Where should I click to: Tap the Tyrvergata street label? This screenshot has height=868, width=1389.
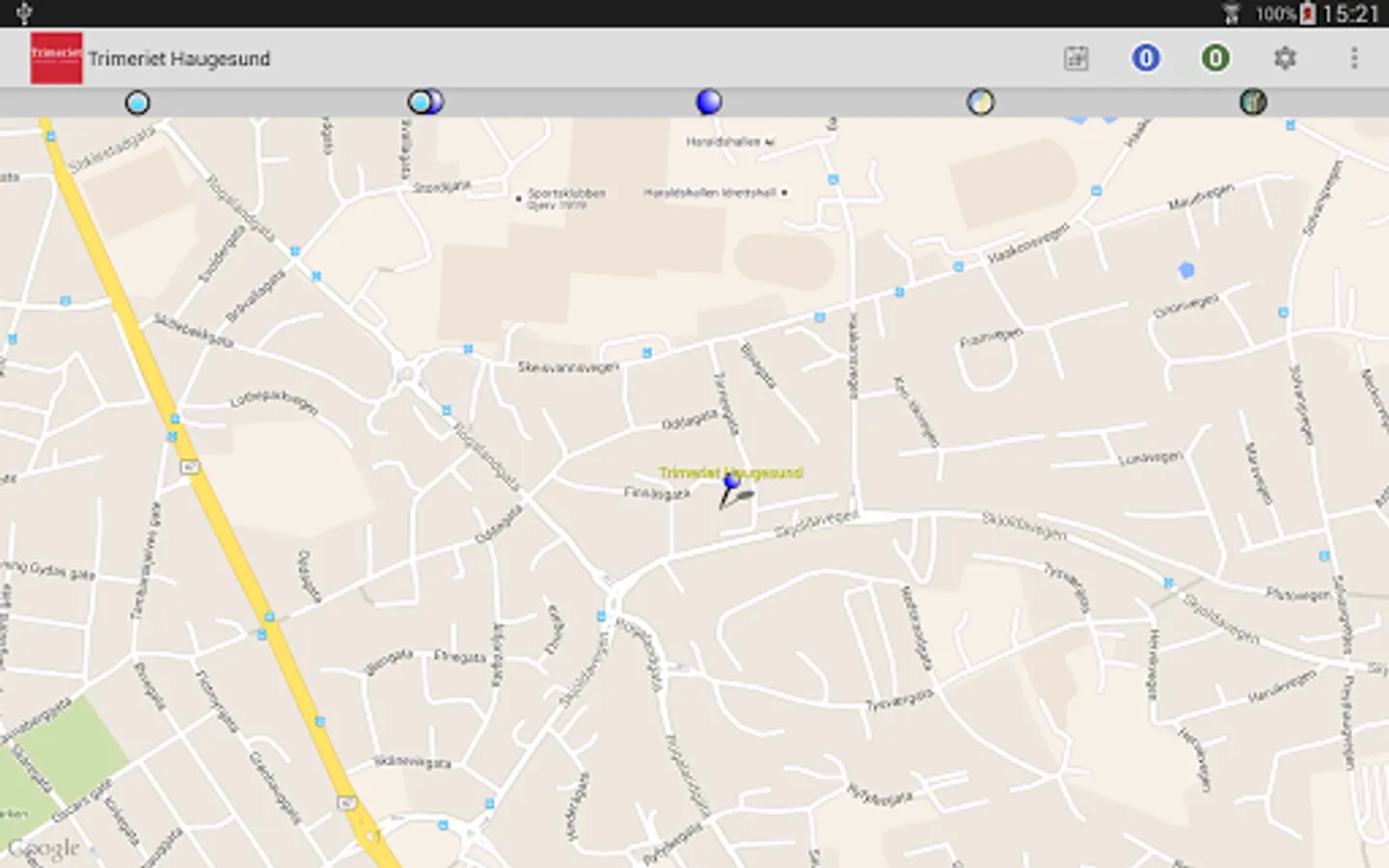[900, 699]
